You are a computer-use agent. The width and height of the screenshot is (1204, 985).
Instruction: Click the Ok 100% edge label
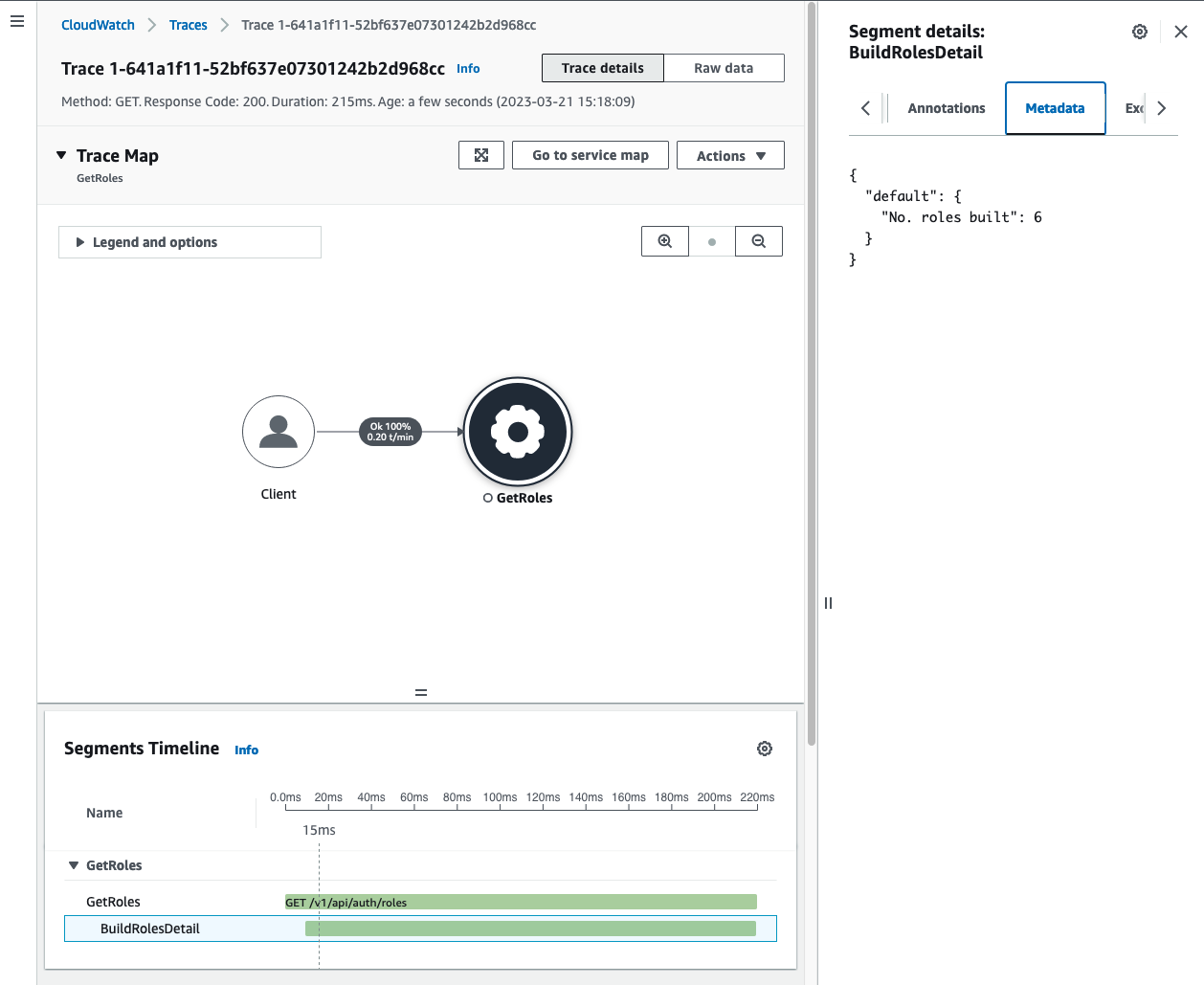point(390,432)
